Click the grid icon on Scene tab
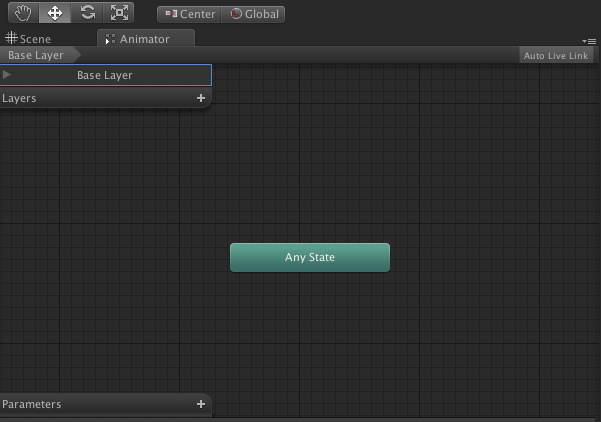This screenshot has height=422, width=601. coord(11,39)
